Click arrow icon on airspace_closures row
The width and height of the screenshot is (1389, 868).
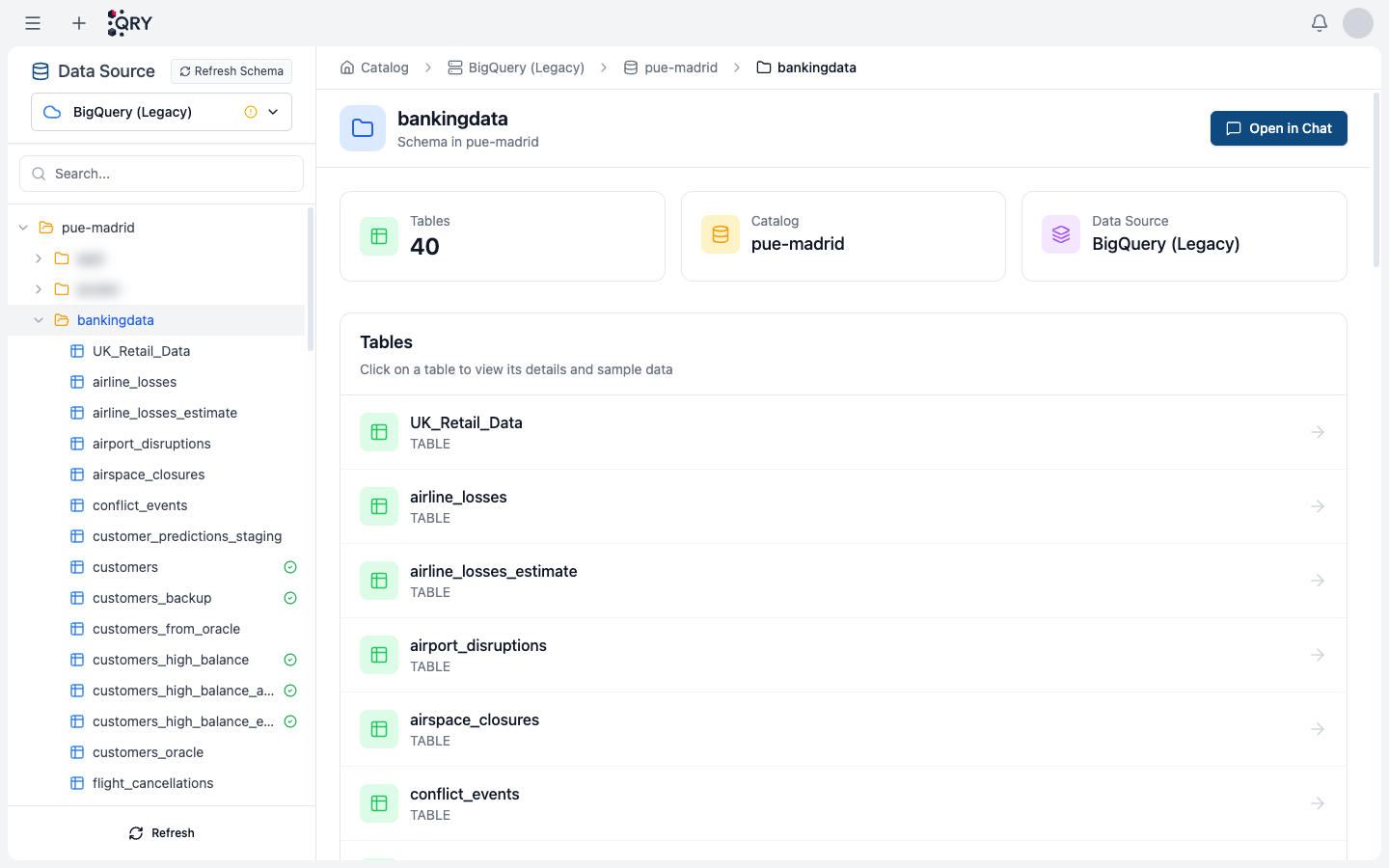coord(1318,729)
